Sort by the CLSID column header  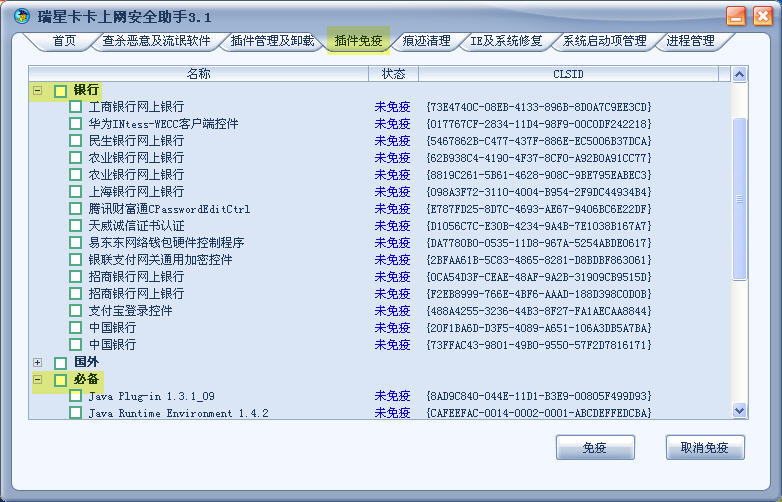click(569, 74)
